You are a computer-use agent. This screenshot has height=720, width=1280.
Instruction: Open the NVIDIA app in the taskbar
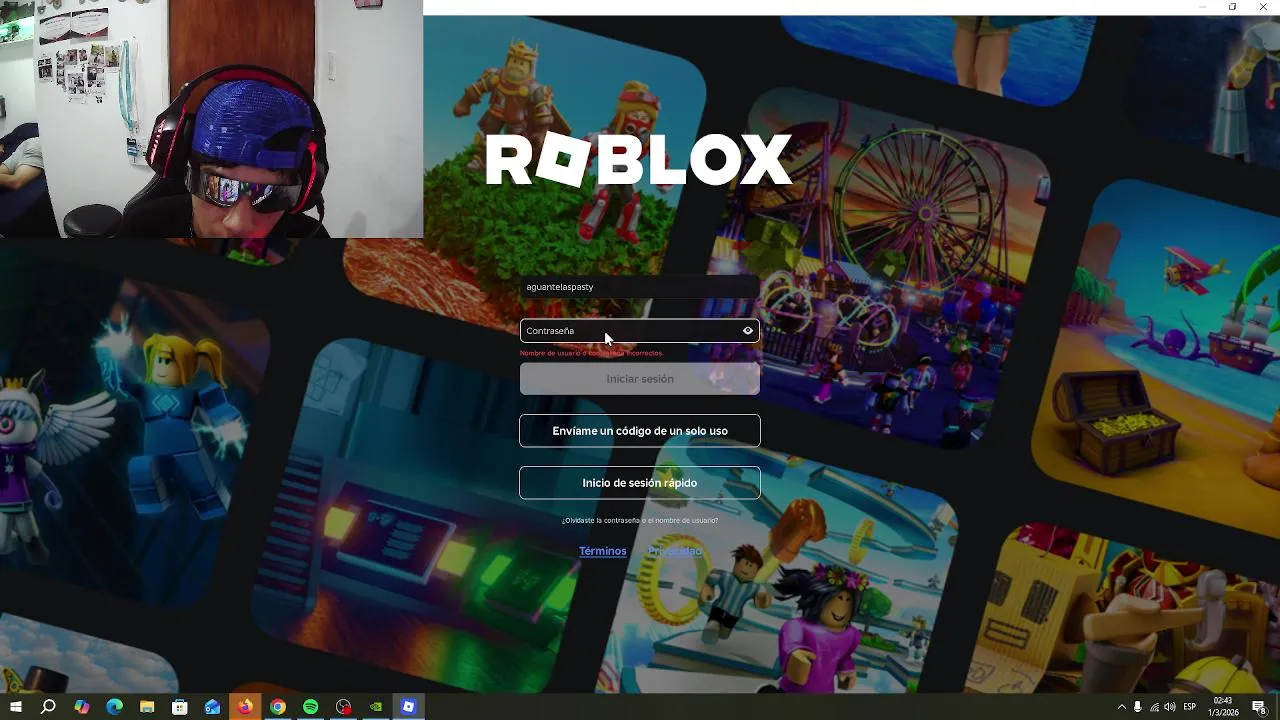(376, 707)
